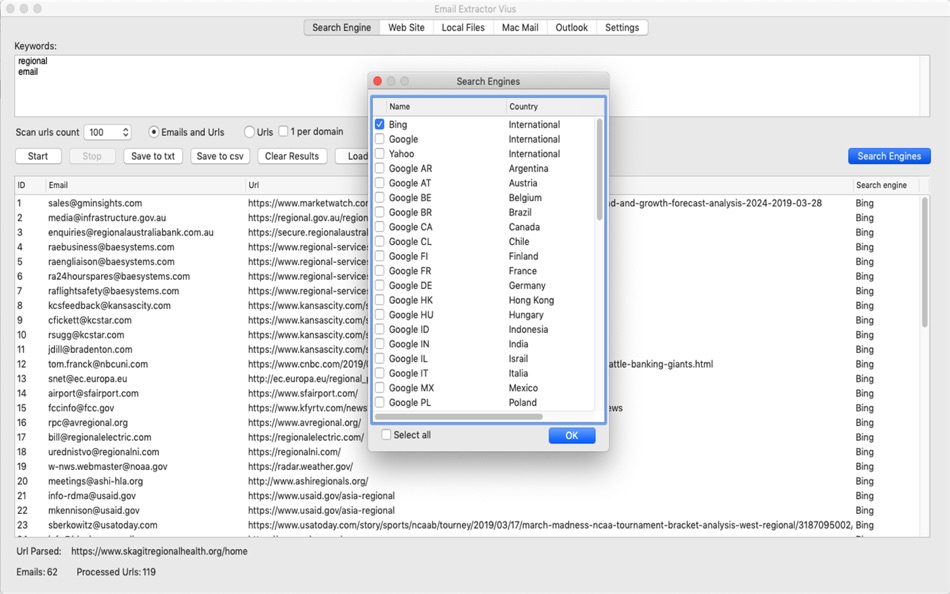Uncheck the Bing search engine checkbox
The image size is (950, 594).
(x=379, y=124)
